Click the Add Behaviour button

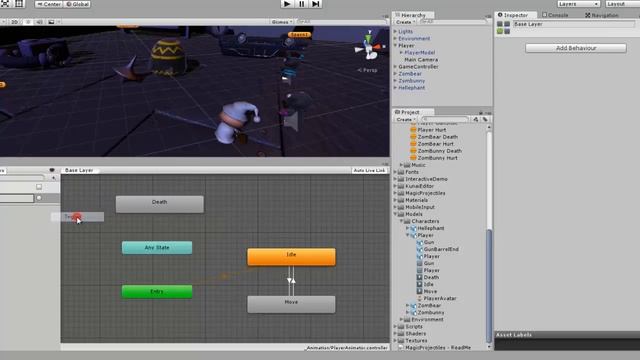coord(576,48)
